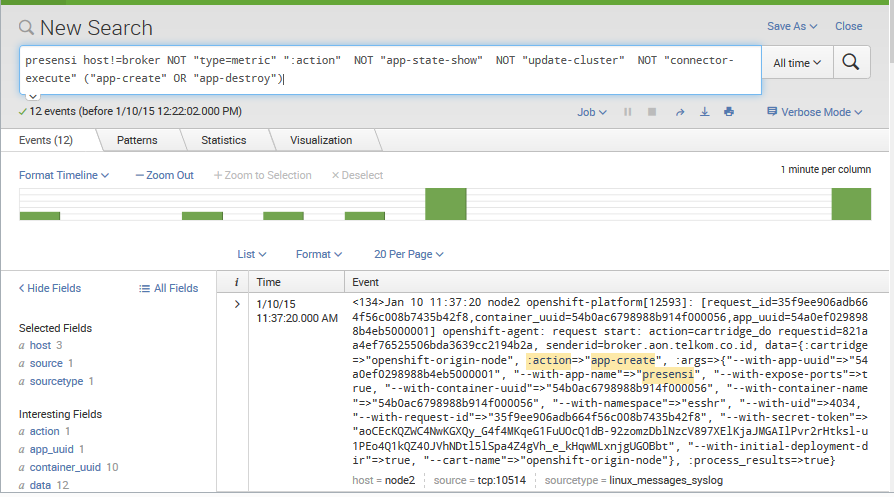
Task: Select the first timeline bar
Action: 40,215
